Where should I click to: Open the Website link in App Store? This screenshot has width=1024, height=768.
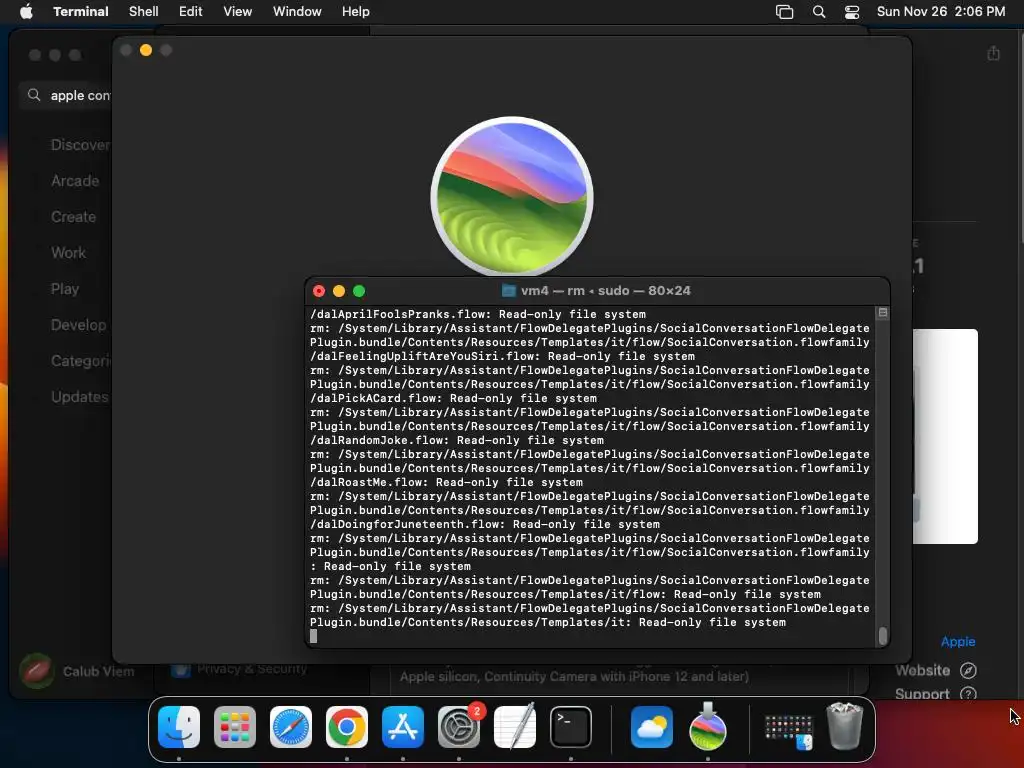click(x=936, y=670)
